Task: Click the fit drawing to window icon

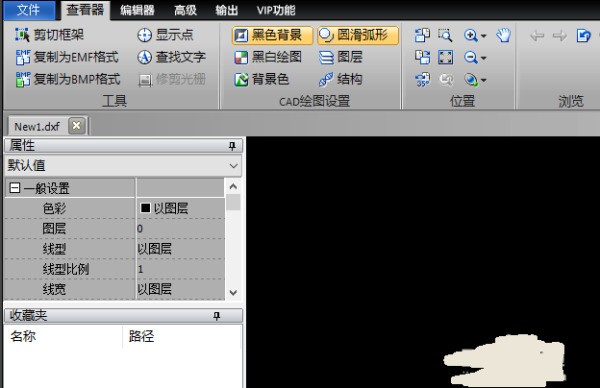Action: click(445, 57)
